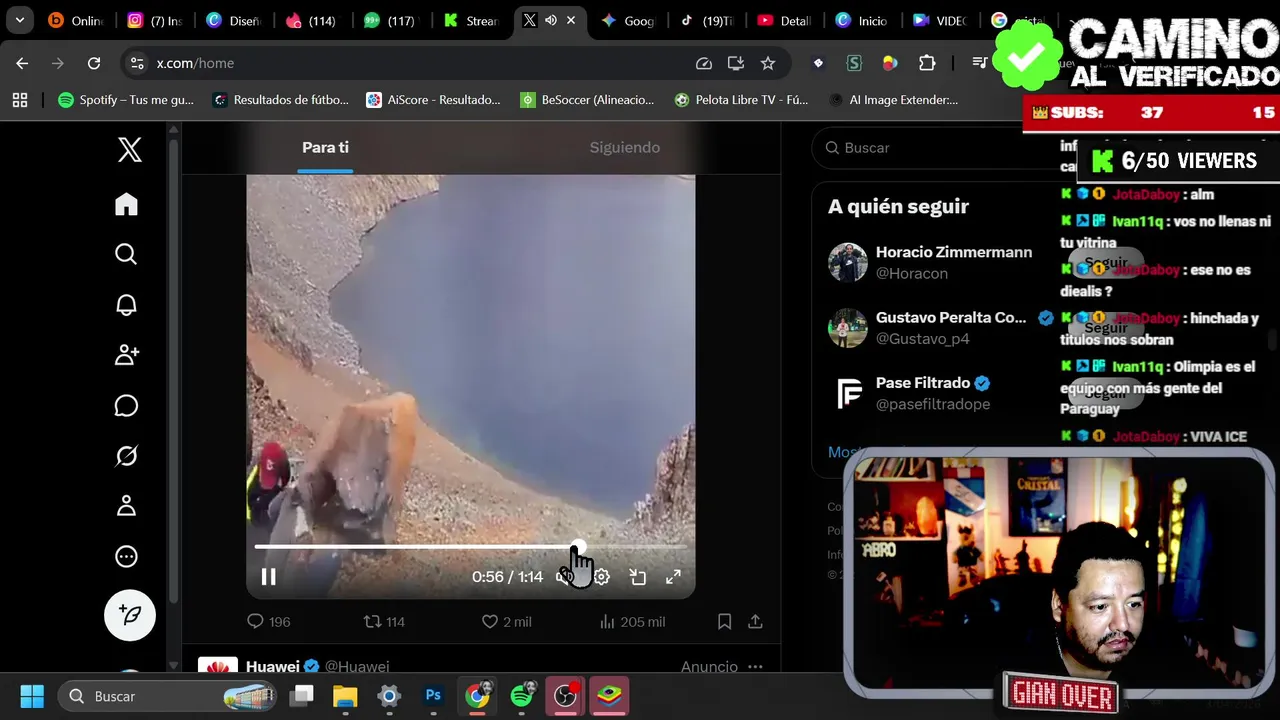The image size is (1280, 720).
Task: Open Huawei ad options three dots
Action: (755, 666)
